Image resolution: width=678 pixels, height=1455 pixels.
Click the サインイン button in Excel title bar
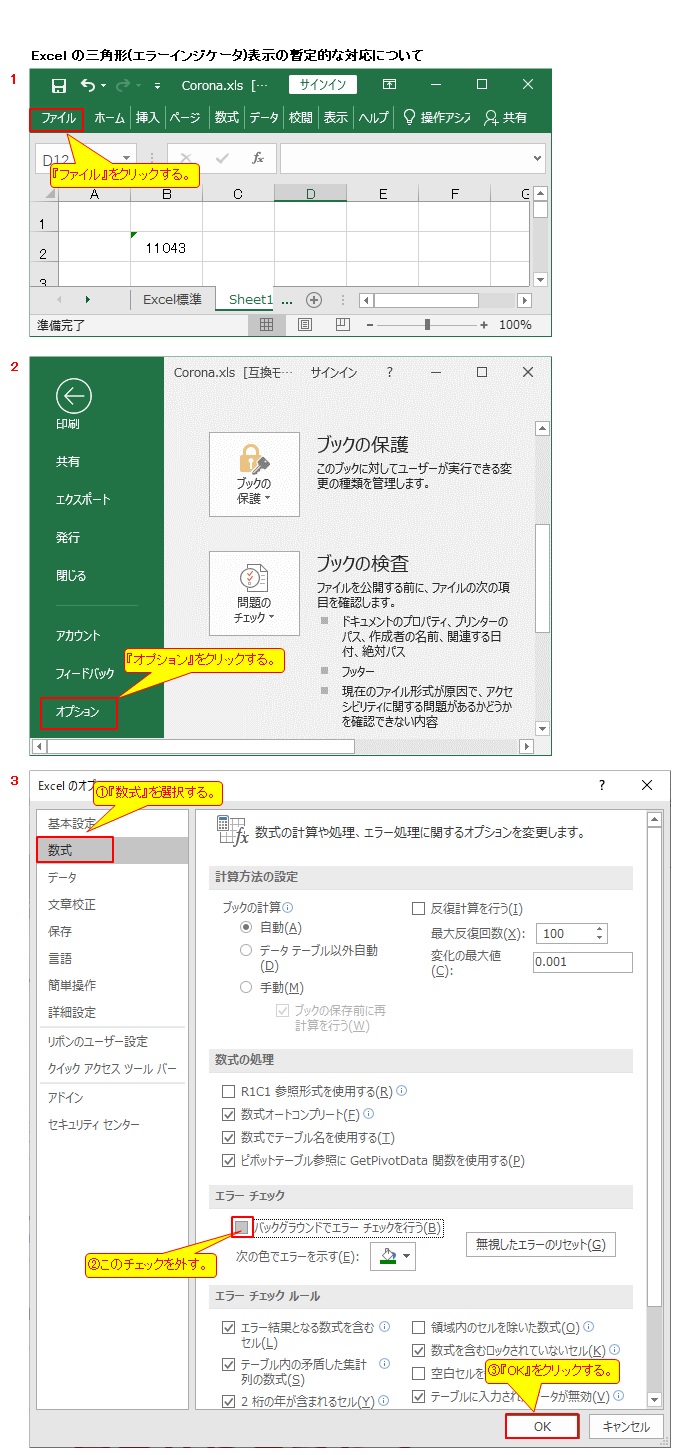point(323,85)
